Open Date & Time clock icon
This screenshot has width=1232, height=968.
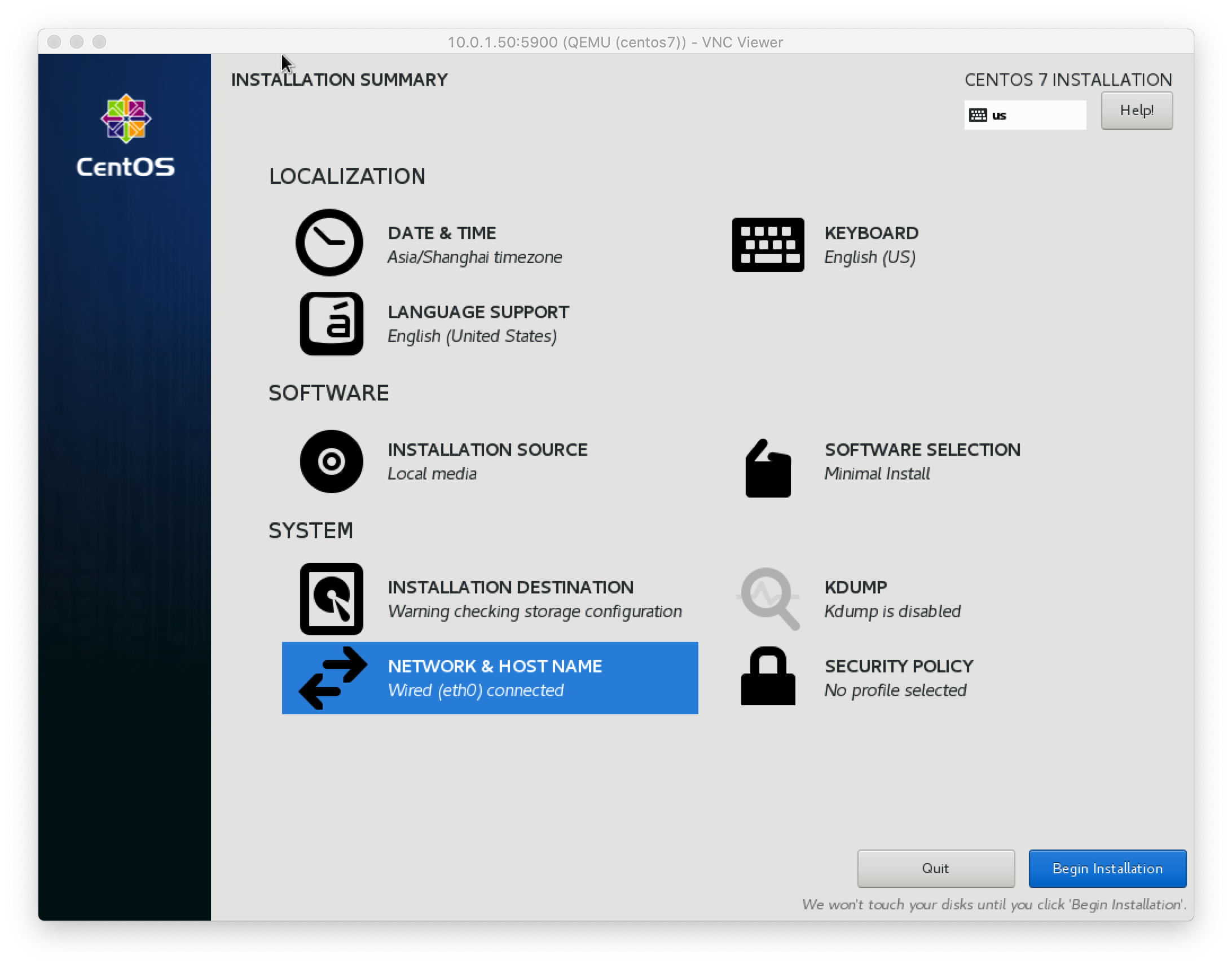(x=329, y=243)
